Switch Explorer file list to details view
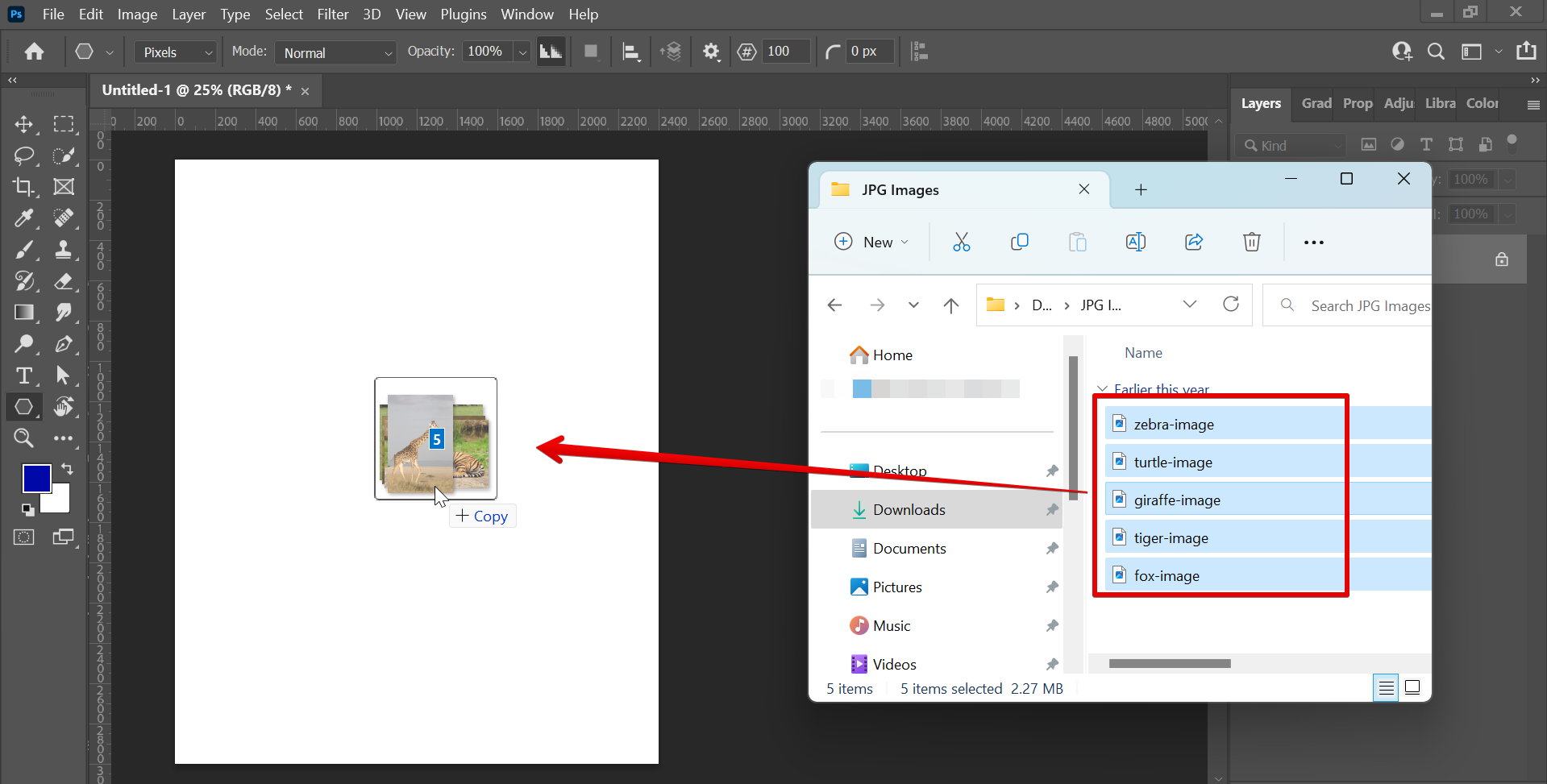This screenshot has width=1547, height=784. point(1387,687)
